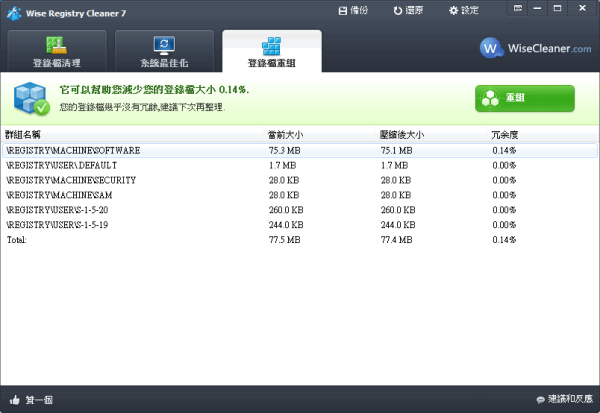Open the 還原 restore option
Image resolution: width=600 pixels, height=413 pixels.
tap(408, 10)
